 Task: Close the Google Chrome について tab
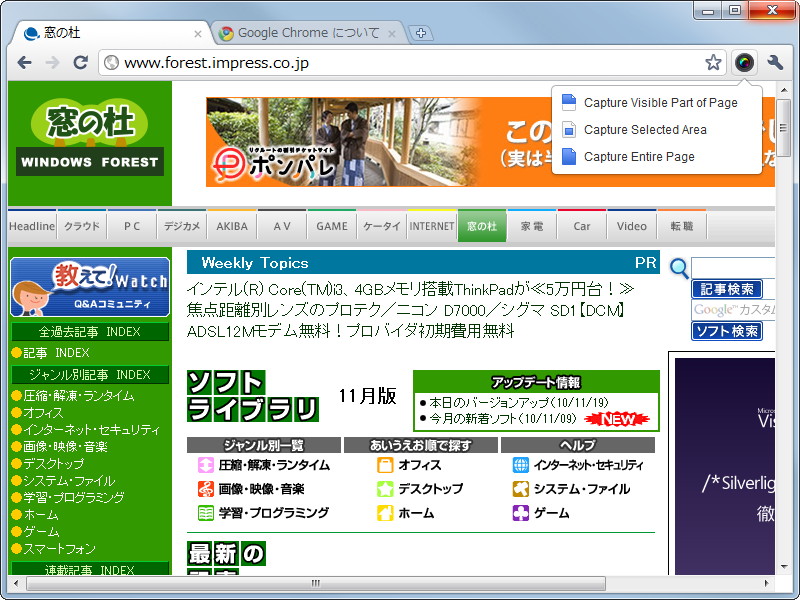392,34
